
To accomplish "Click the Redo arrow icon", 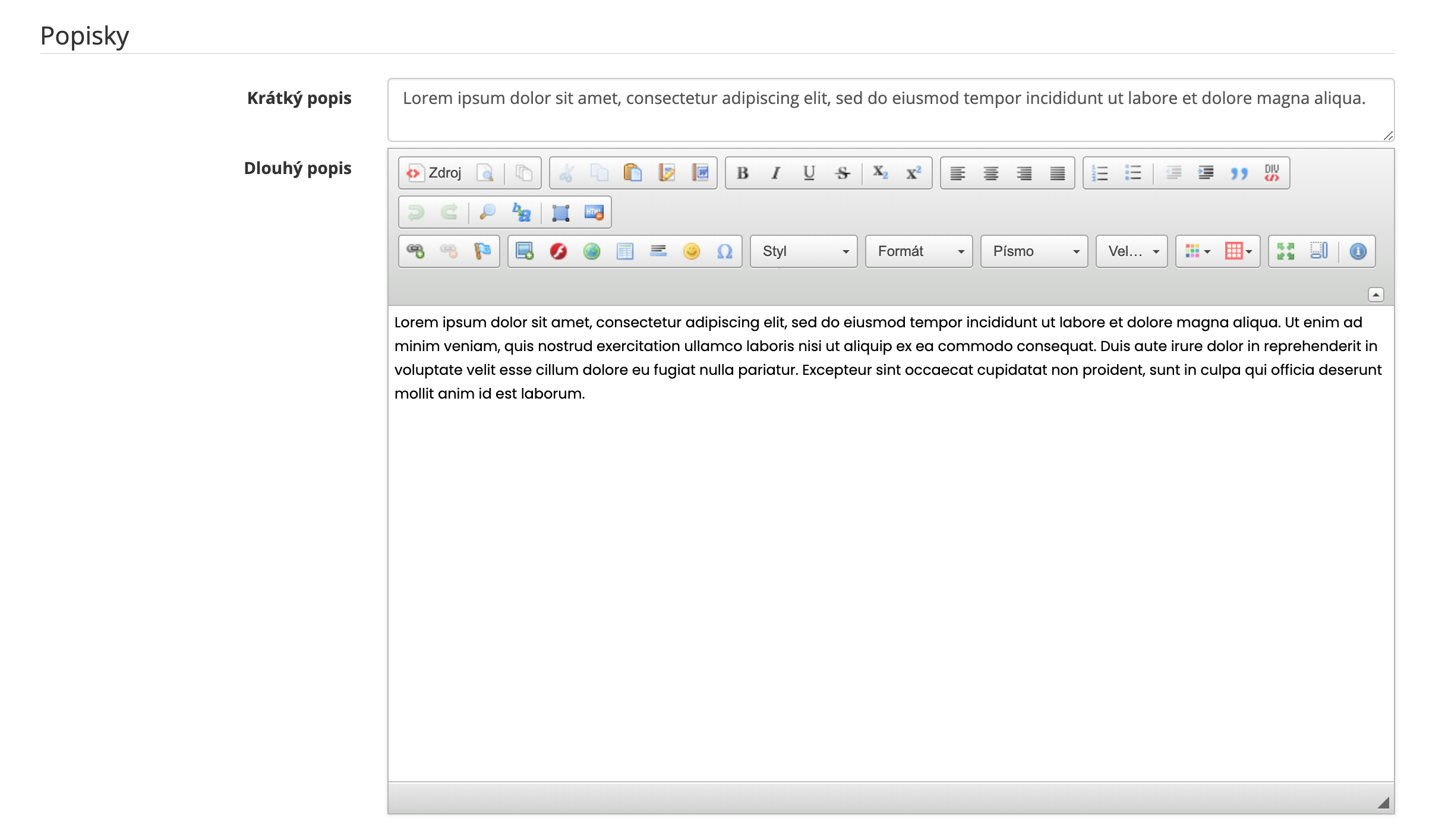I will point(449,212).
